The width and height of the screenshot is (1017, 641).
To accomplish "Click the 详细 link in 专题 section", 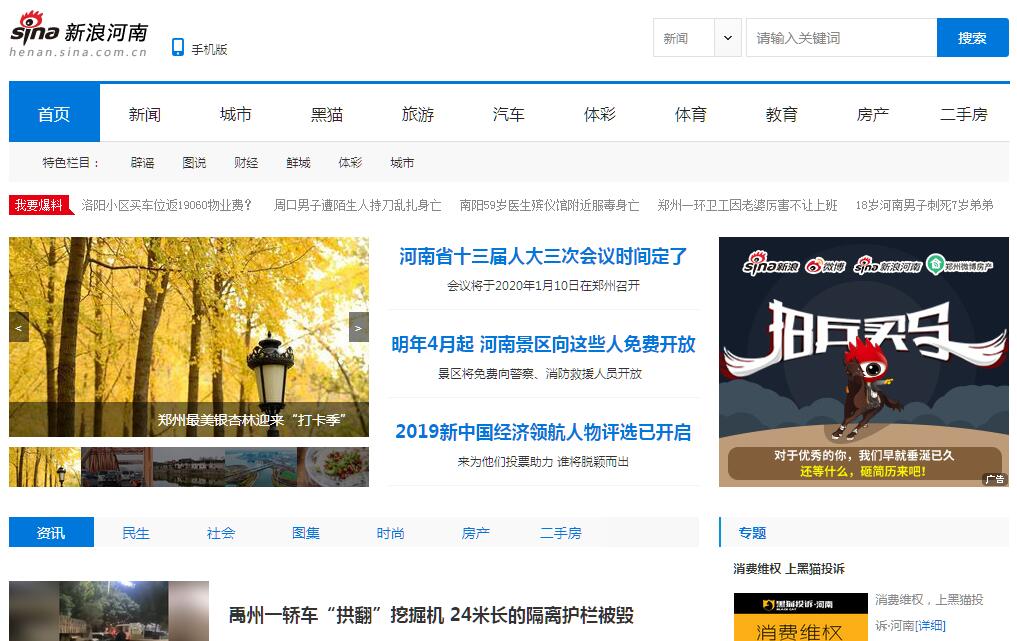I will click(x=931, y=625).
